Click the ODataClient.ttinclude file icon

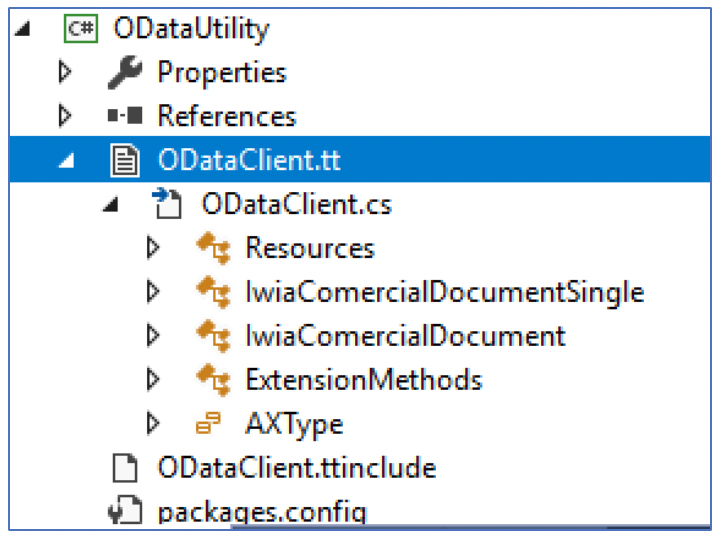(124, 468)
